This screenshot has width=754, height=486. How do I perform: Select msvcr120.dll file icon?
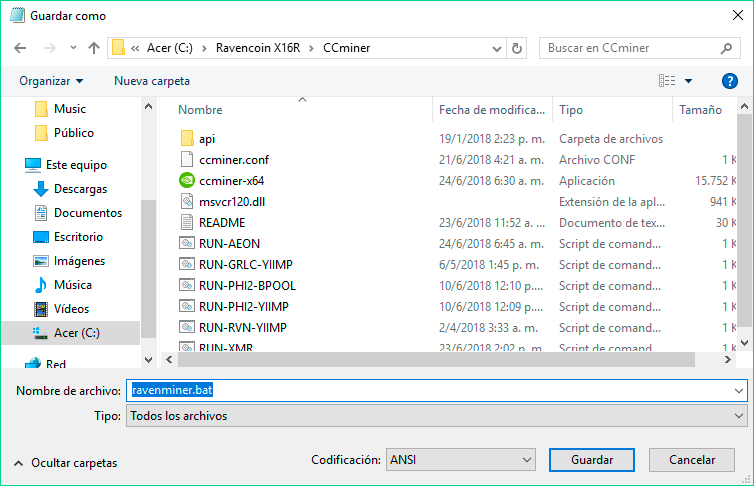[187, 201]
